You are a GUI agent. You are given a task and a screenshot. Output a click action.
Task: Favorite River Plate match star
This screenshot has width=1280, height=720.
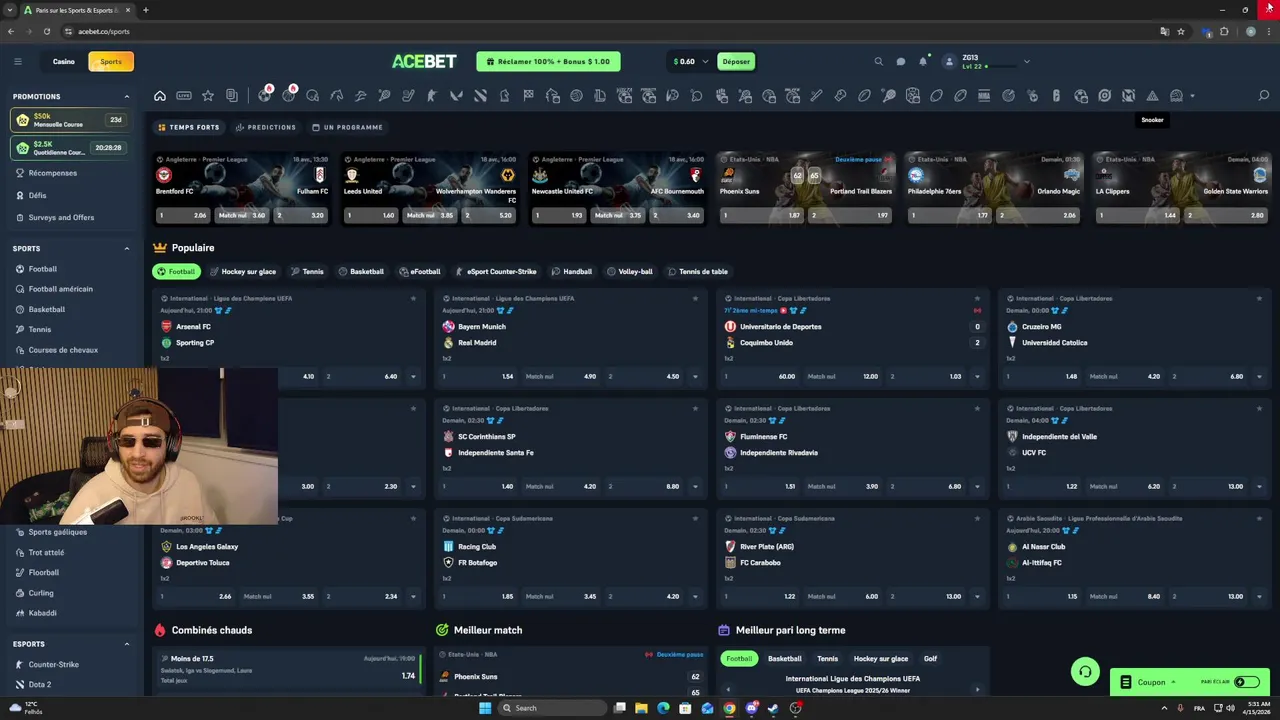click(x=977, y=518)
